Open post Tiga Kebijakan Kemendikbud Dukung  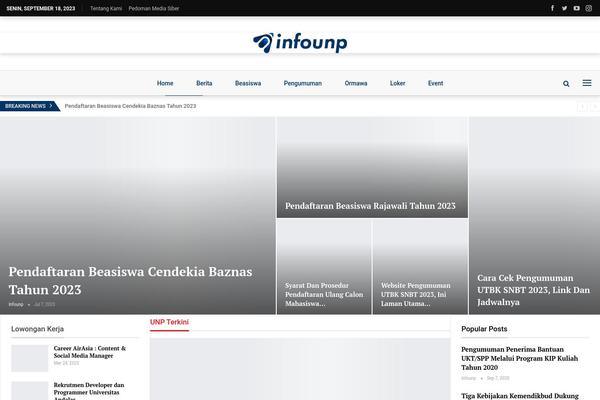[520, 396]
